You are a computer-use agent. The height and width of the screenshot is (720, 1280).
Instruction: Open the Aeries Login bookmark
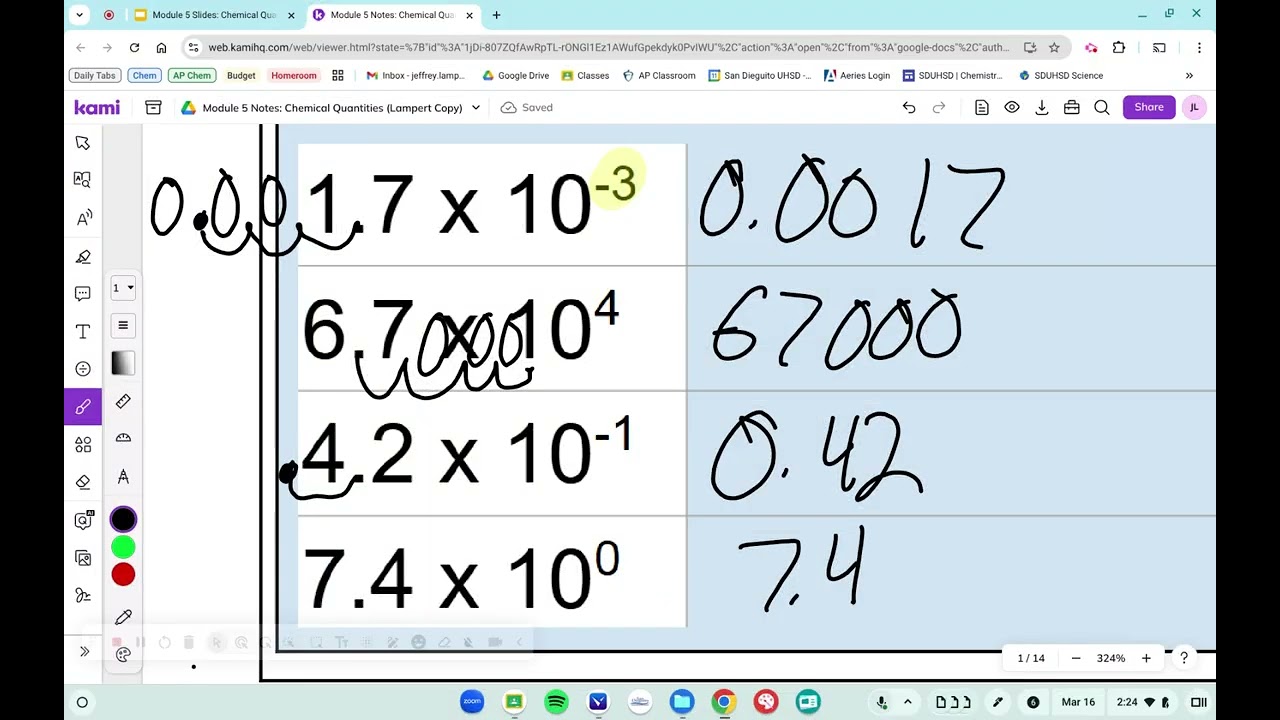coord(857,75)
